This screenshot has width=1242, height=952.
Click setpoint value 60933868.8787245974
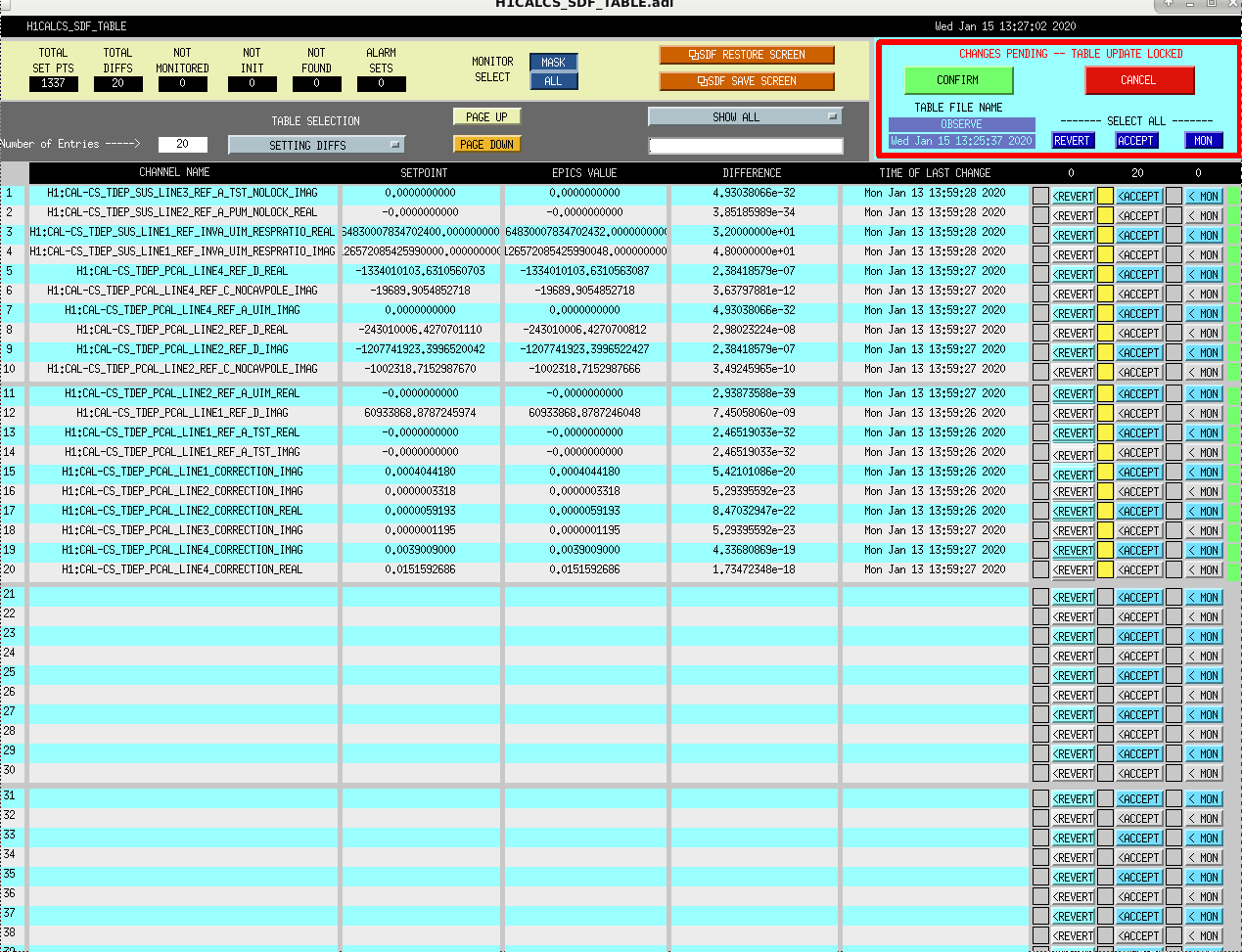point(420,413)
